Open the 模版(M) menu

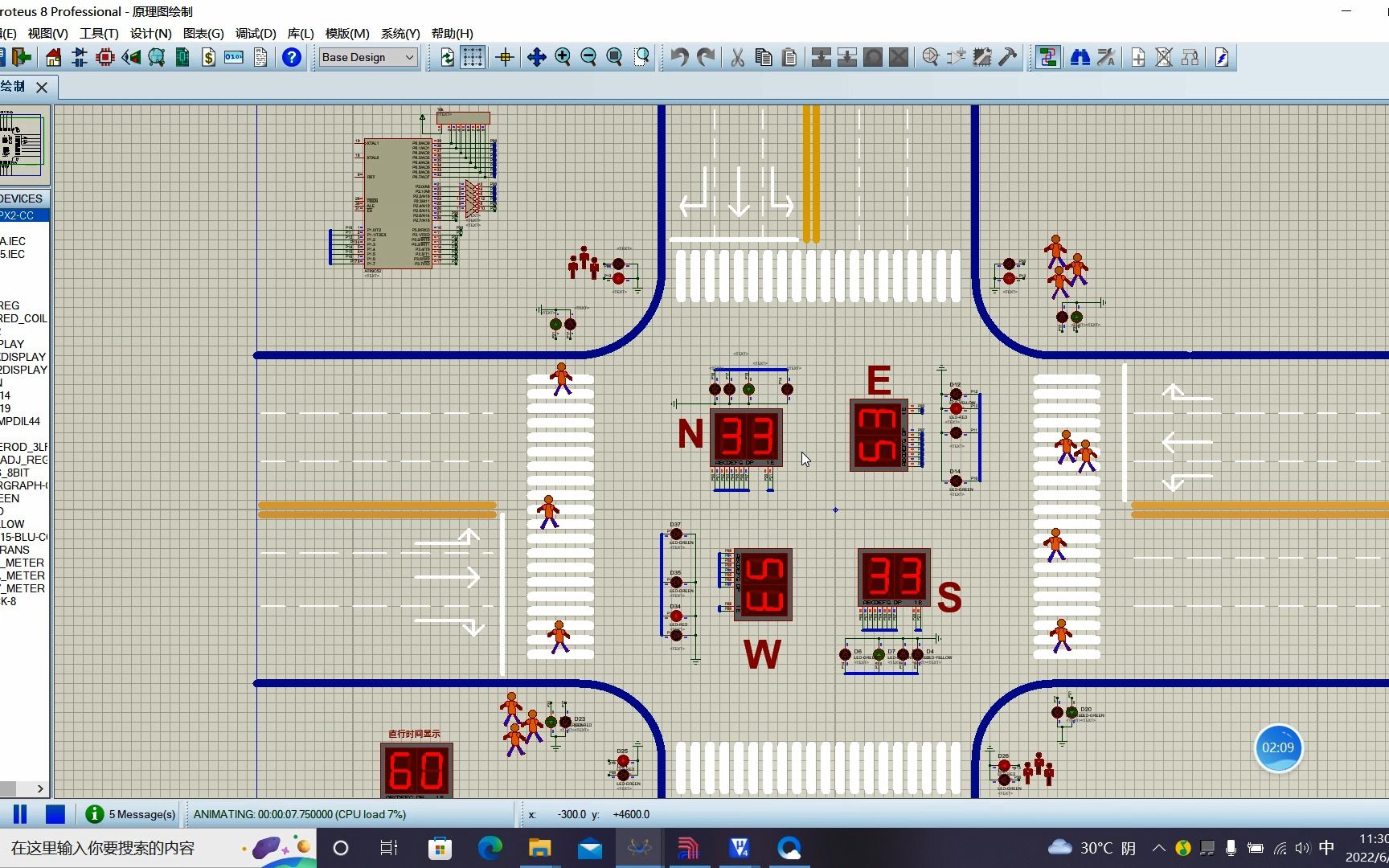347,33
